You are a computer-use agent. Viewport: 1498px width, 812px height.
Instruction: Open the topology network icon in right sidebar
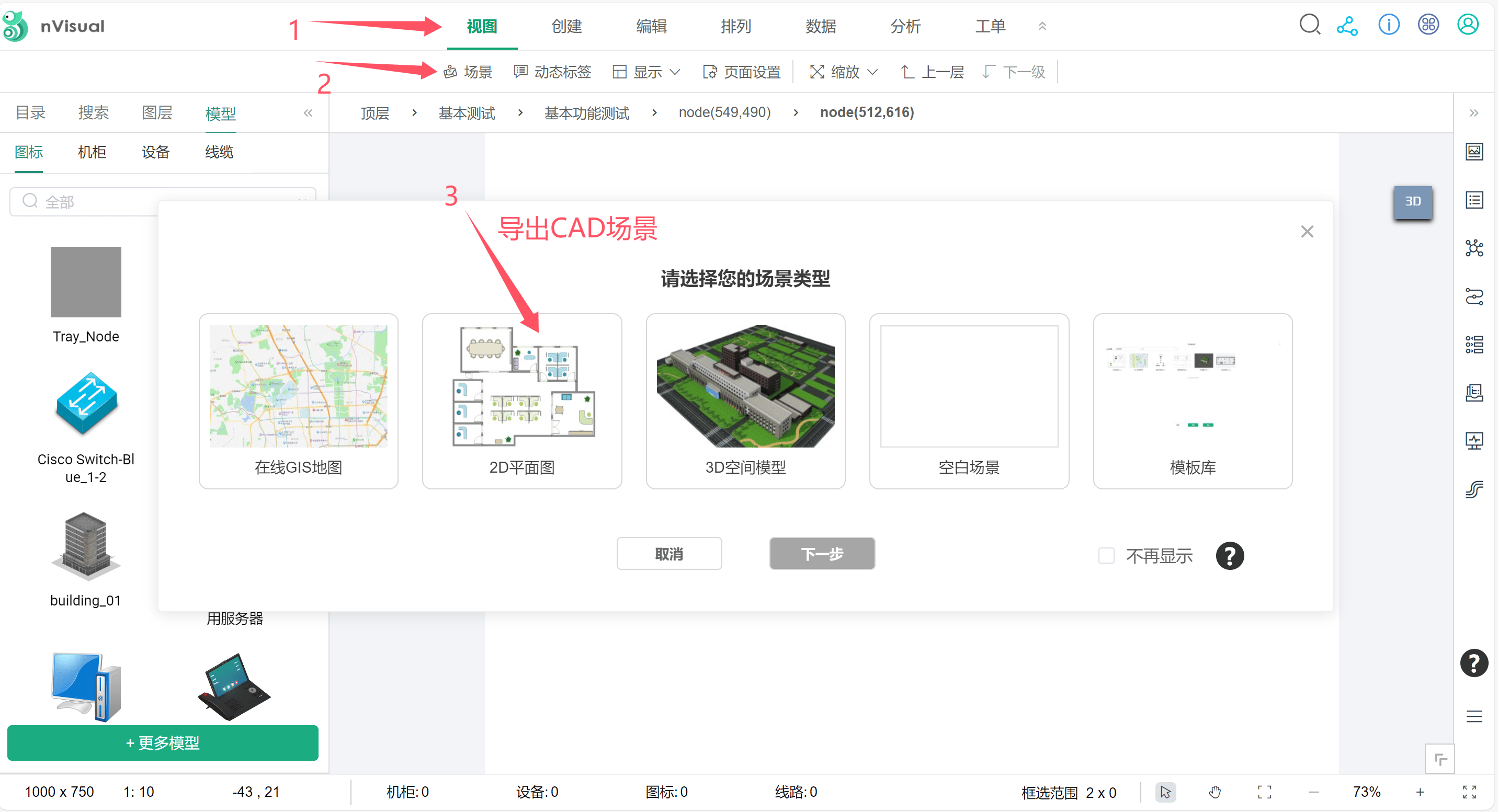pos(1475,248)
